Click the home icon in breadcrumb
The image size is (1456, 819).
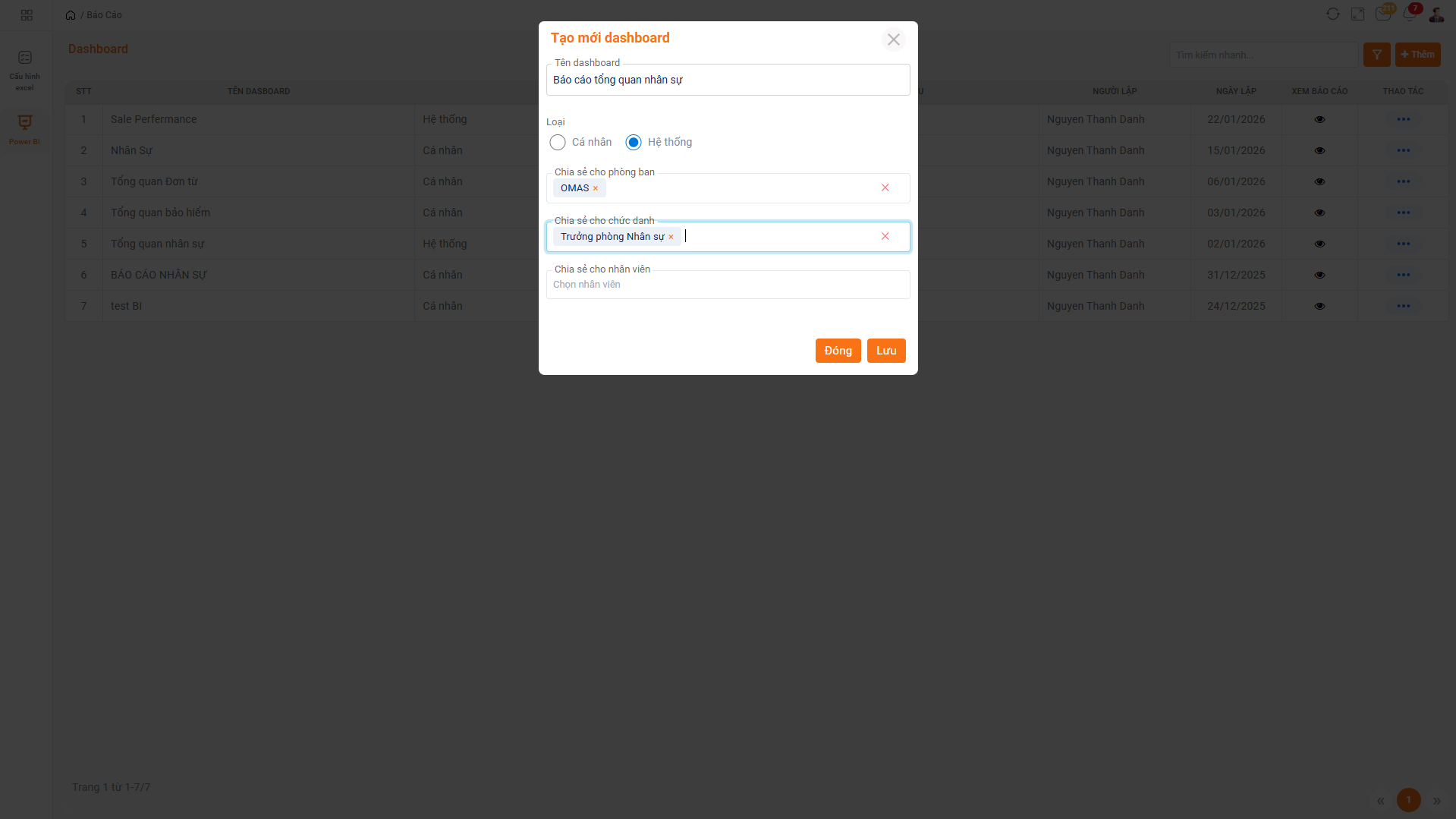point(71,15)
